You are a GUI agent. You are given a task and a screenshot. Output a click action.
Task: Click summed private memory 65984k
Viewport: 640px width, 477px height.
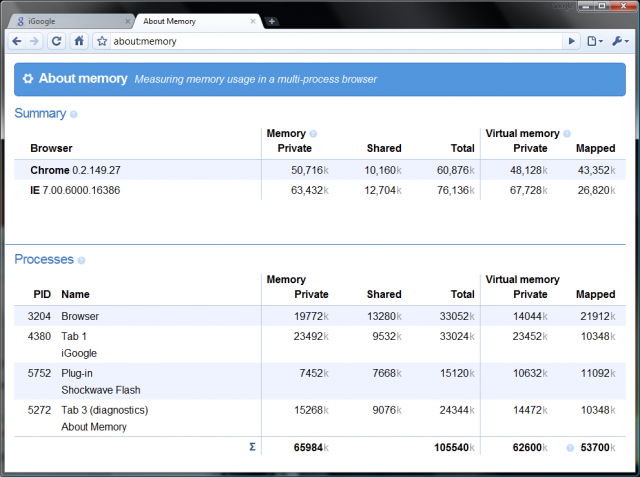tap(311, 448)
